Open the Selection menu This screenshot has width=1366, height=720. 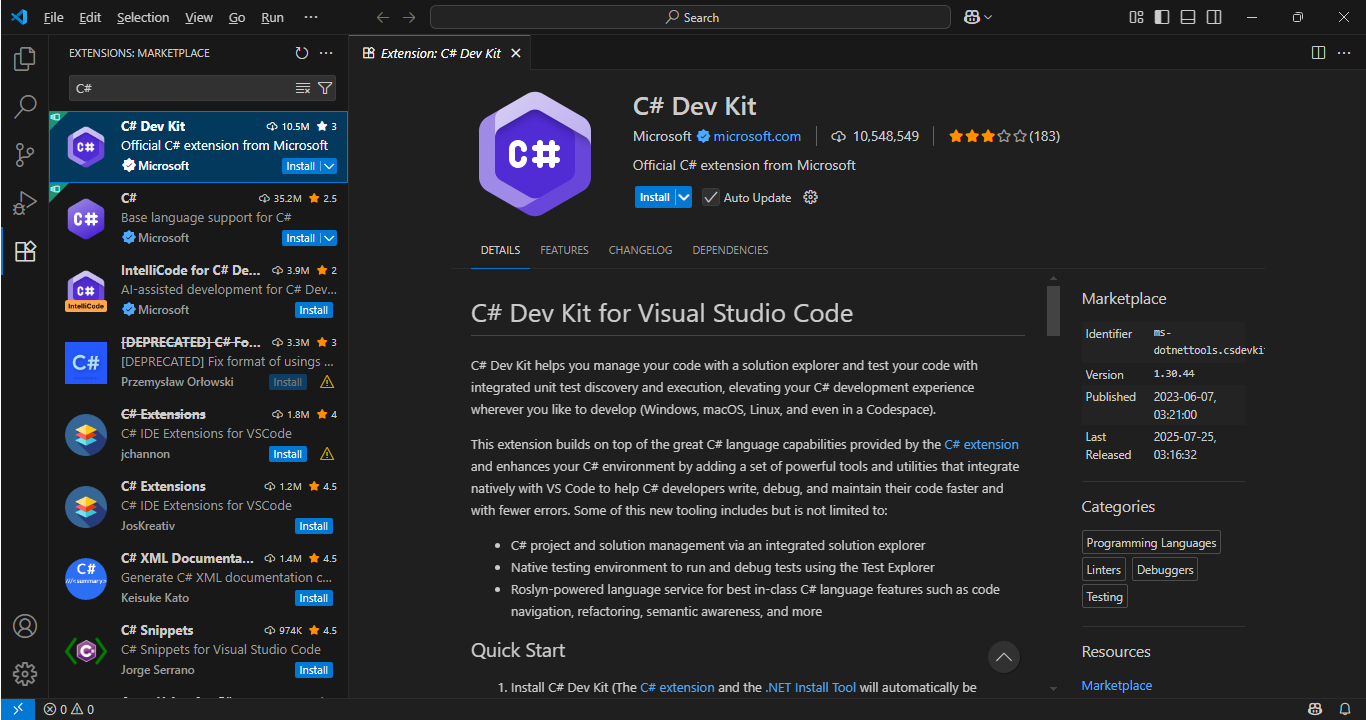tap(143, 17)
